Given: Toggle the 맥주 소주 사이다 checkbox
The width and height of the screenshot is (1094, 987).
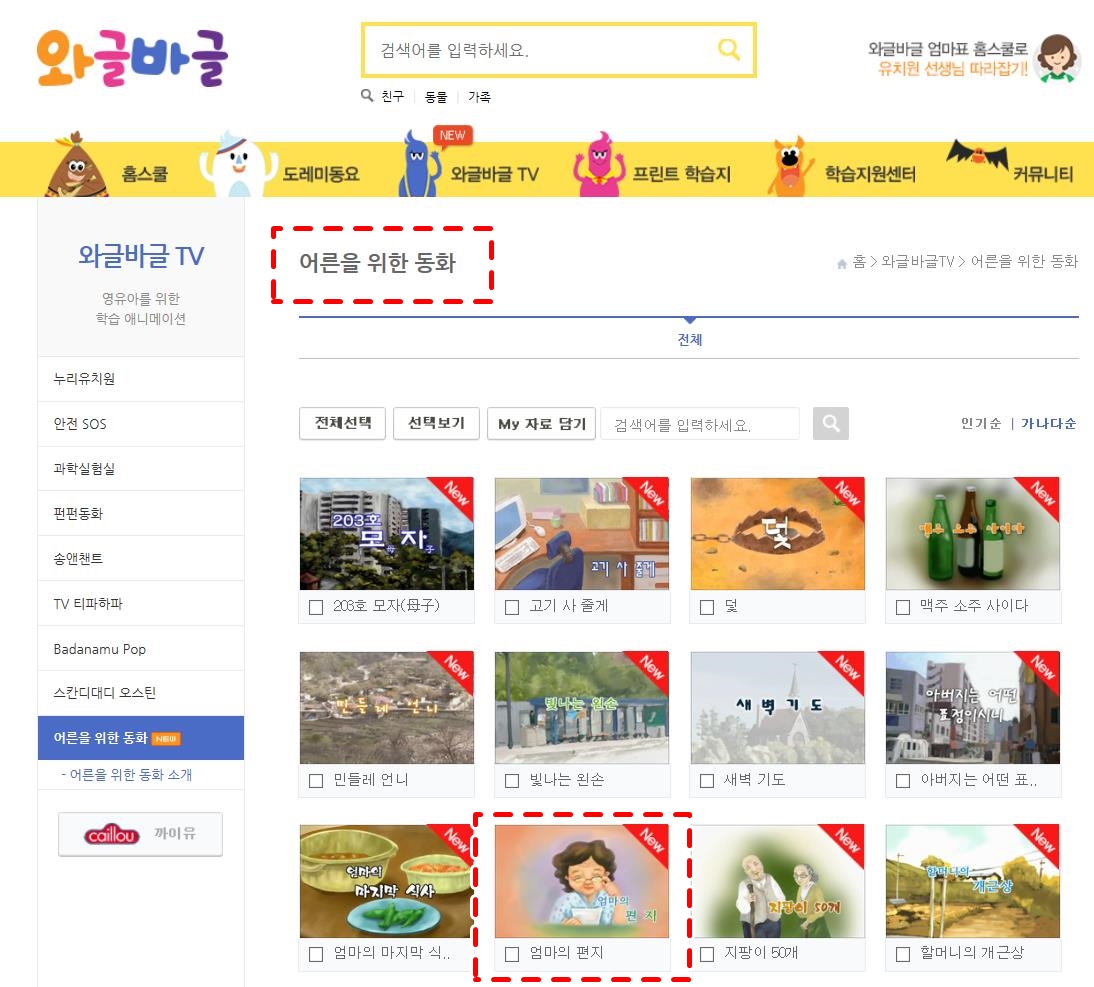Looking at the screenshot, I should click(x=903, y=608).
